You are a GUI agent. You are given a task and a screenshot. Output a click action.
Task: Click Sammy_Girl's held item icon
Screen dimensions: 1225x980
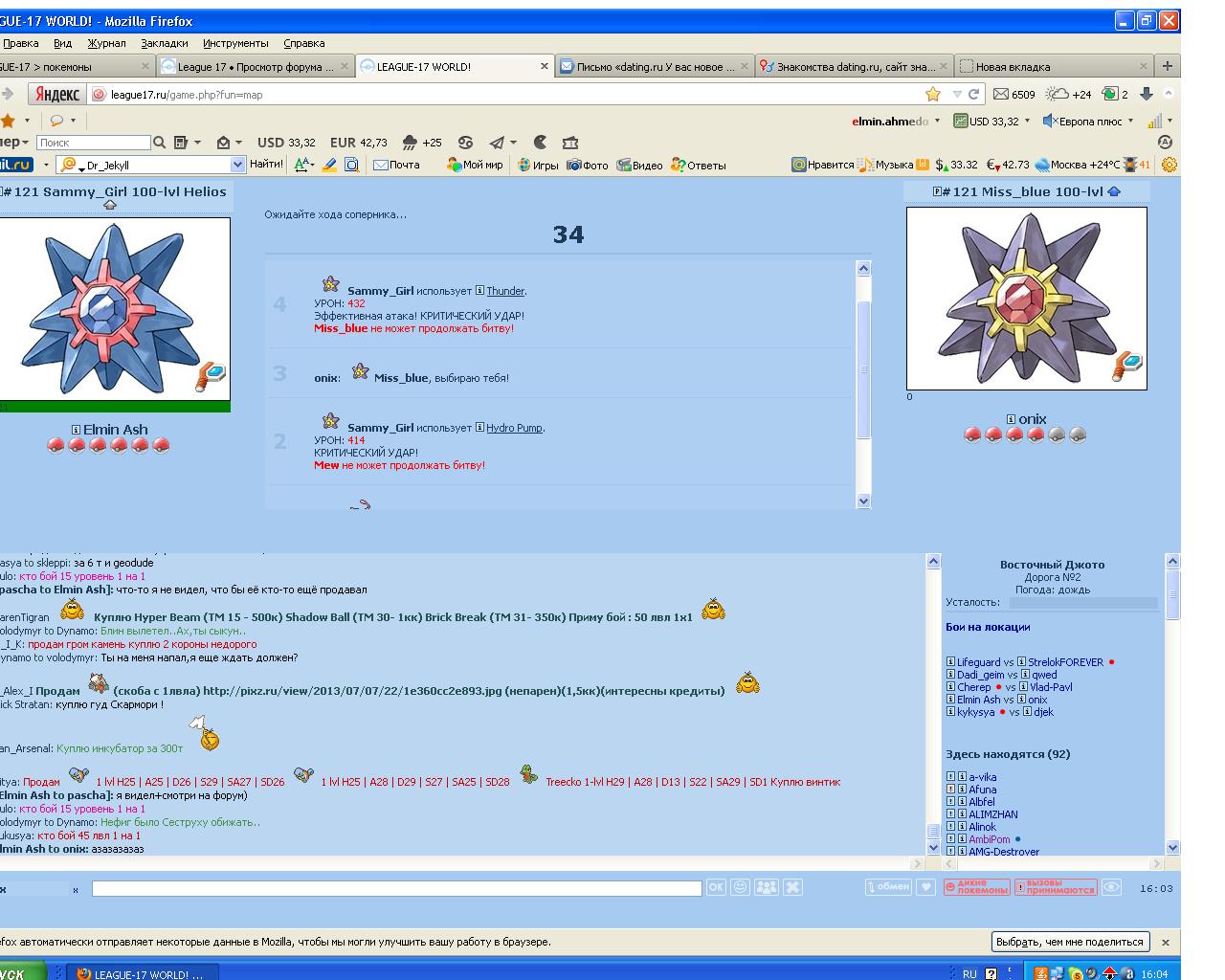211,377
